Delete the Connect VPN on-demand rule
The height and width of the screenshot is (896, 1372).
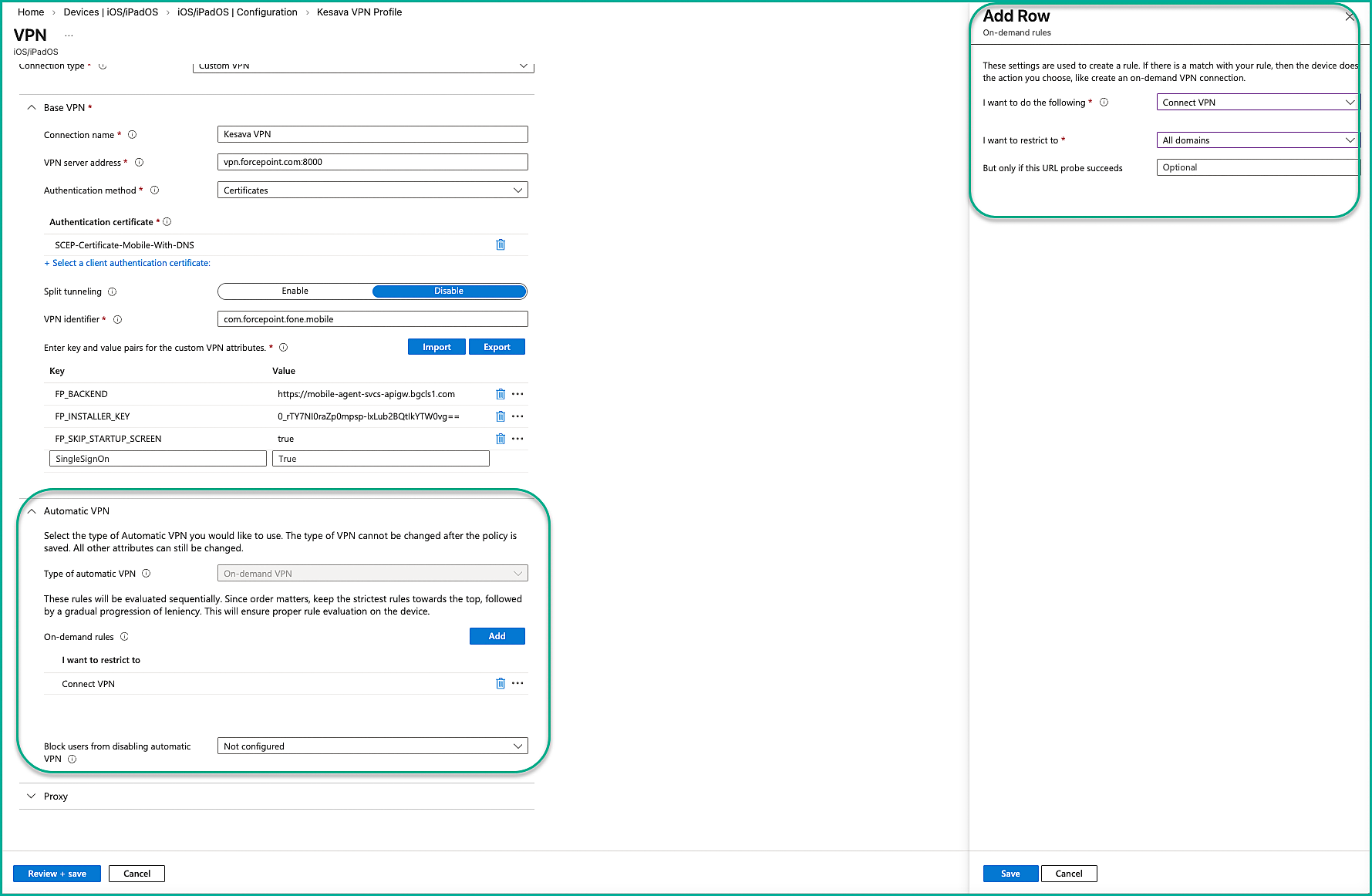pyautogui.click(x=501, y=683)
